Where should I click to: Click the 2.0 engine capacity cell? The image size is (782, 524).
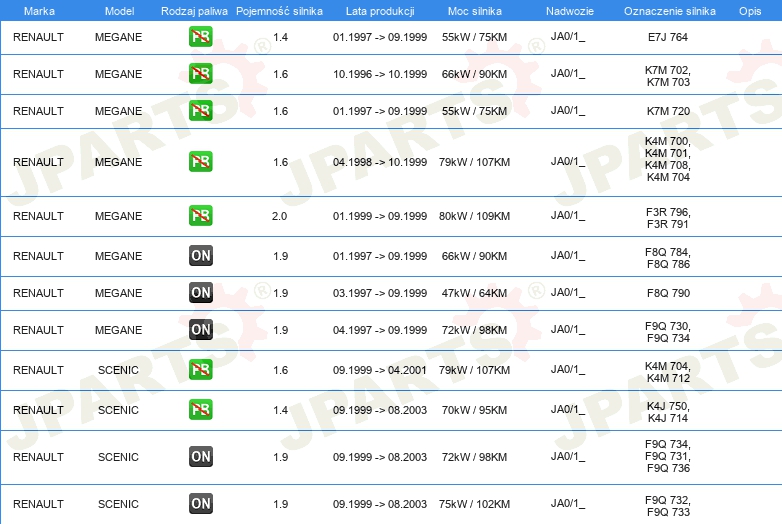[x=279, y=216]
